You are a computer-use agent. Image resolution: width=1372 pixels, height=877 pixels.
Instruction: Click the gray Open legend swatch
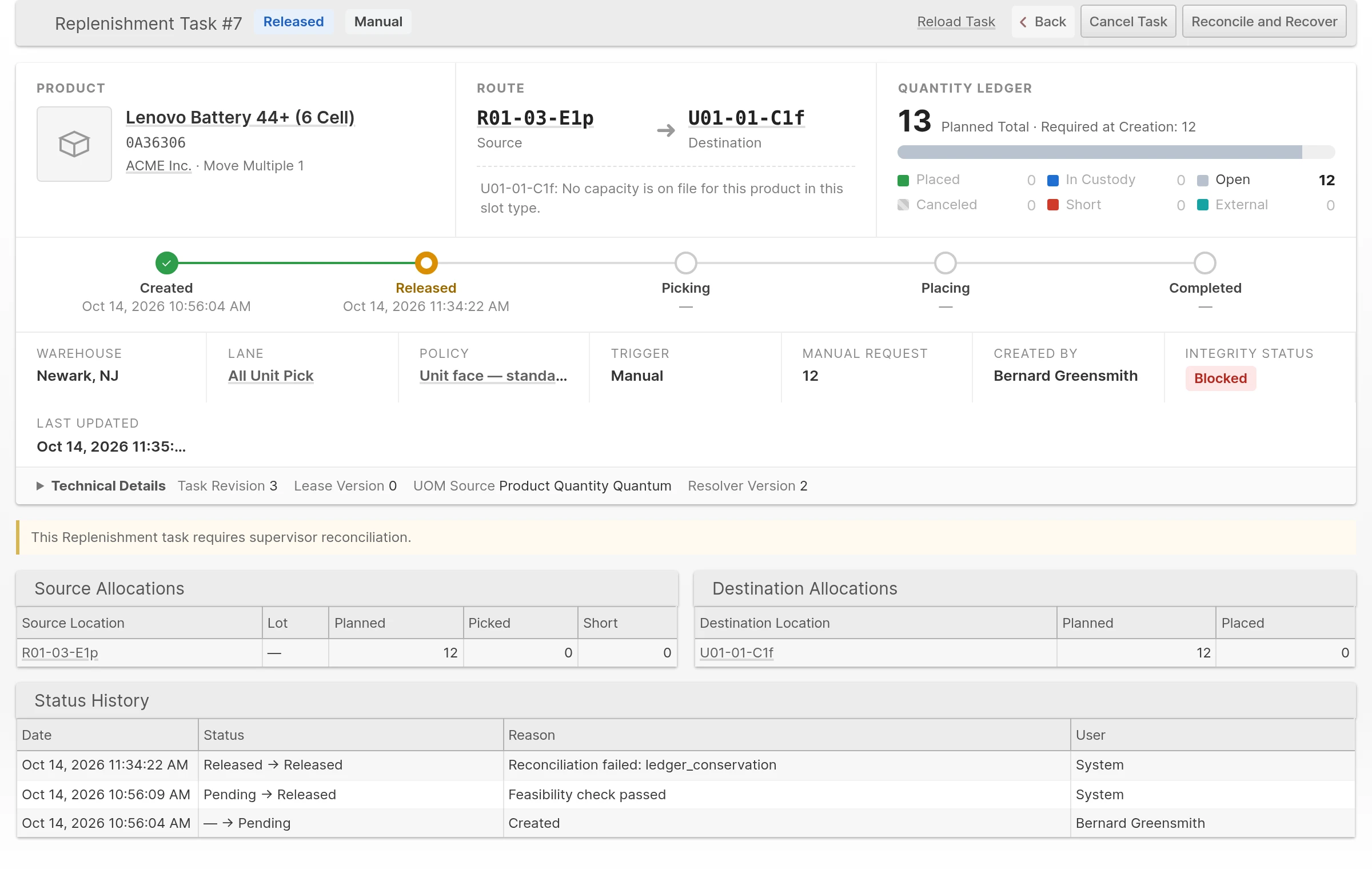[1203, 180]
